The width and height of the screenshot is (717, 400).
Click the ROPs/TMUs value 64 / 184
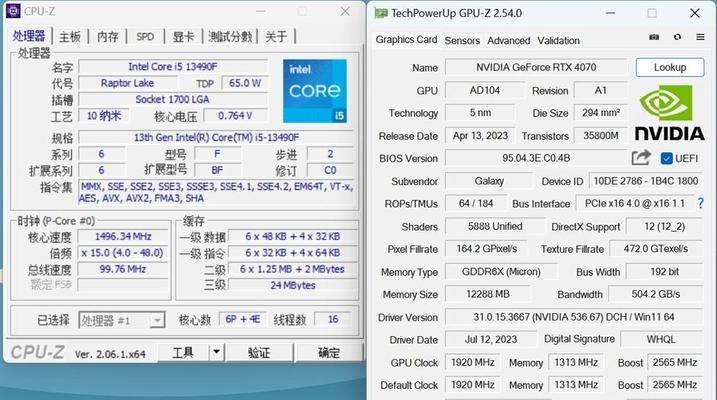(476, 203)
